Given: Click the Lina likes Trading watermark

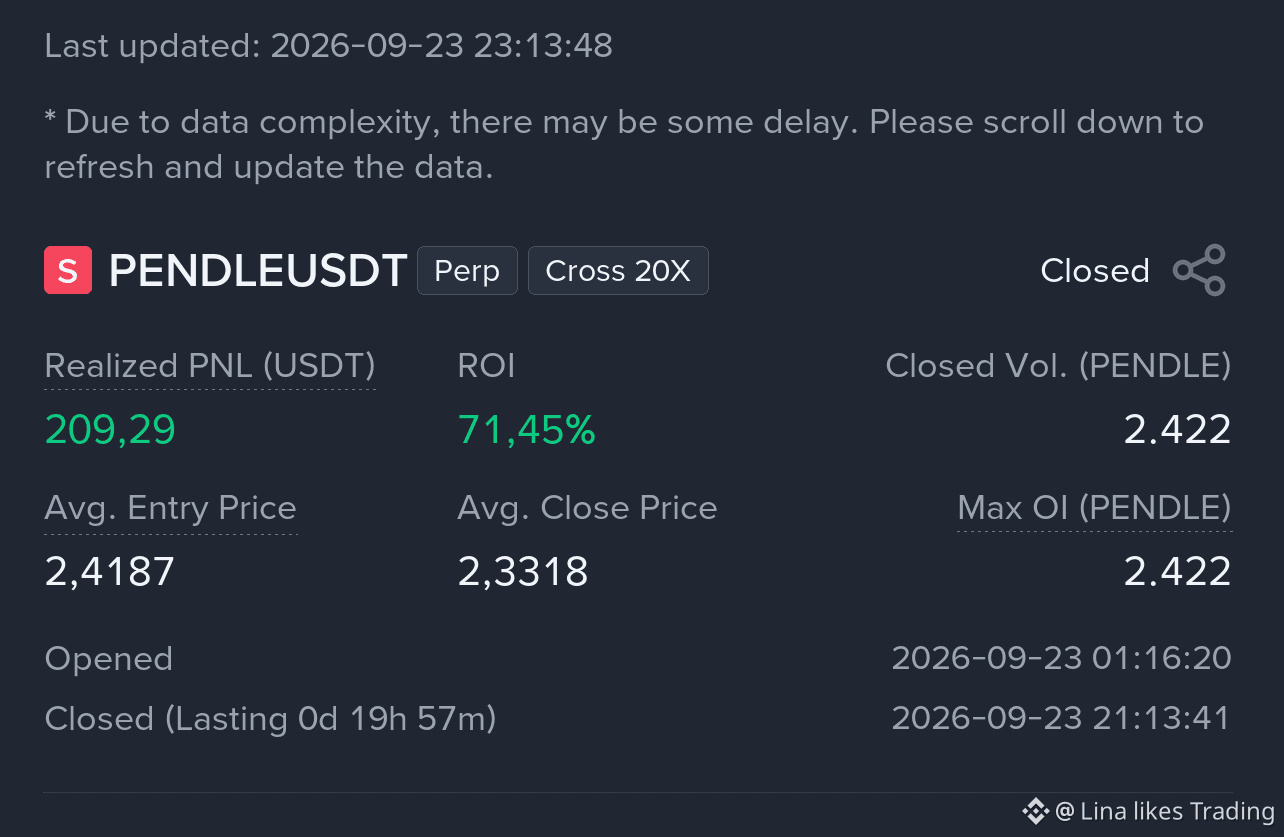Looking at the screenshot, I should pos(1165,811).
